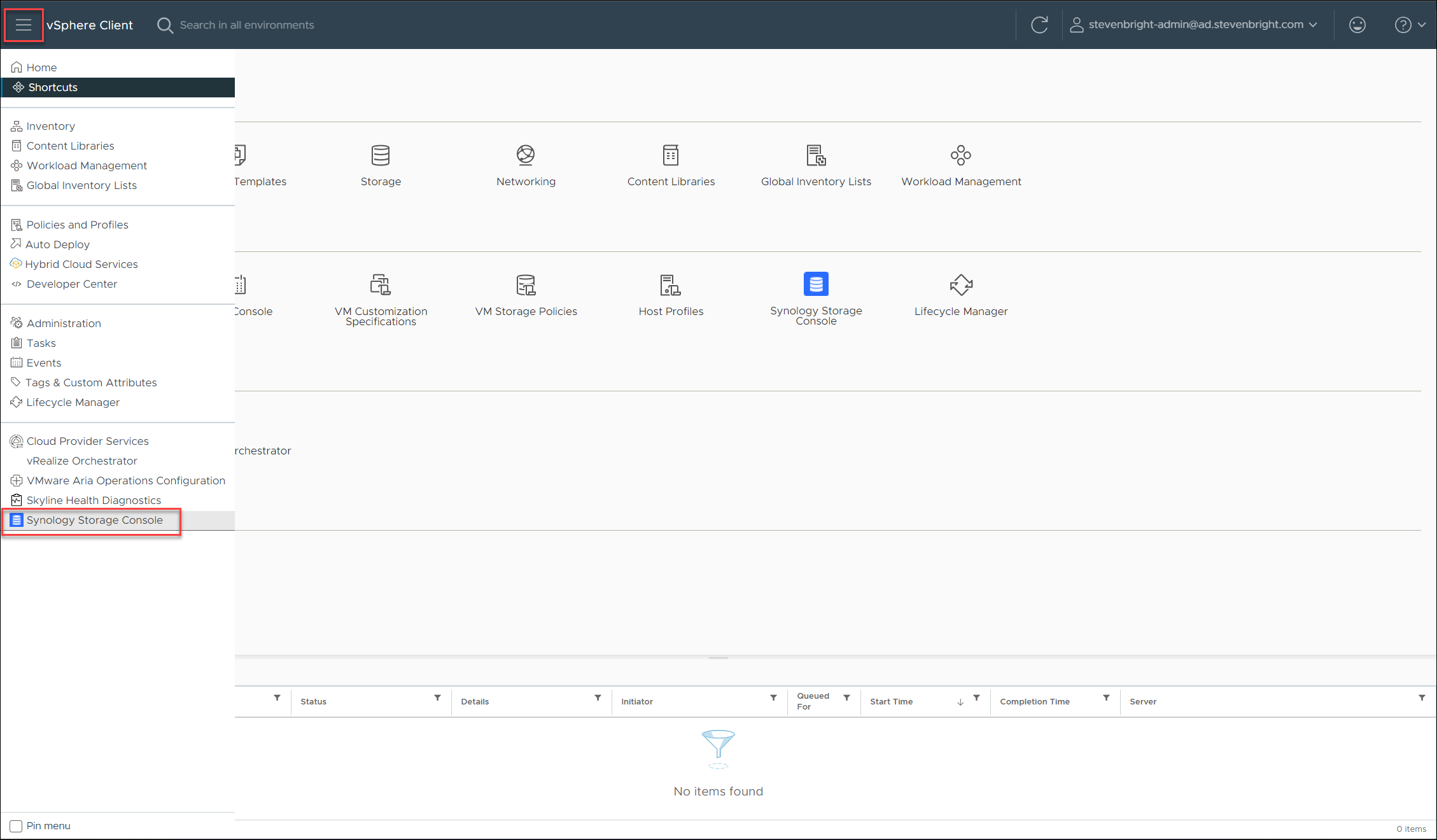
Task: Toggle Start Time sort arrow
Action: 960,702
